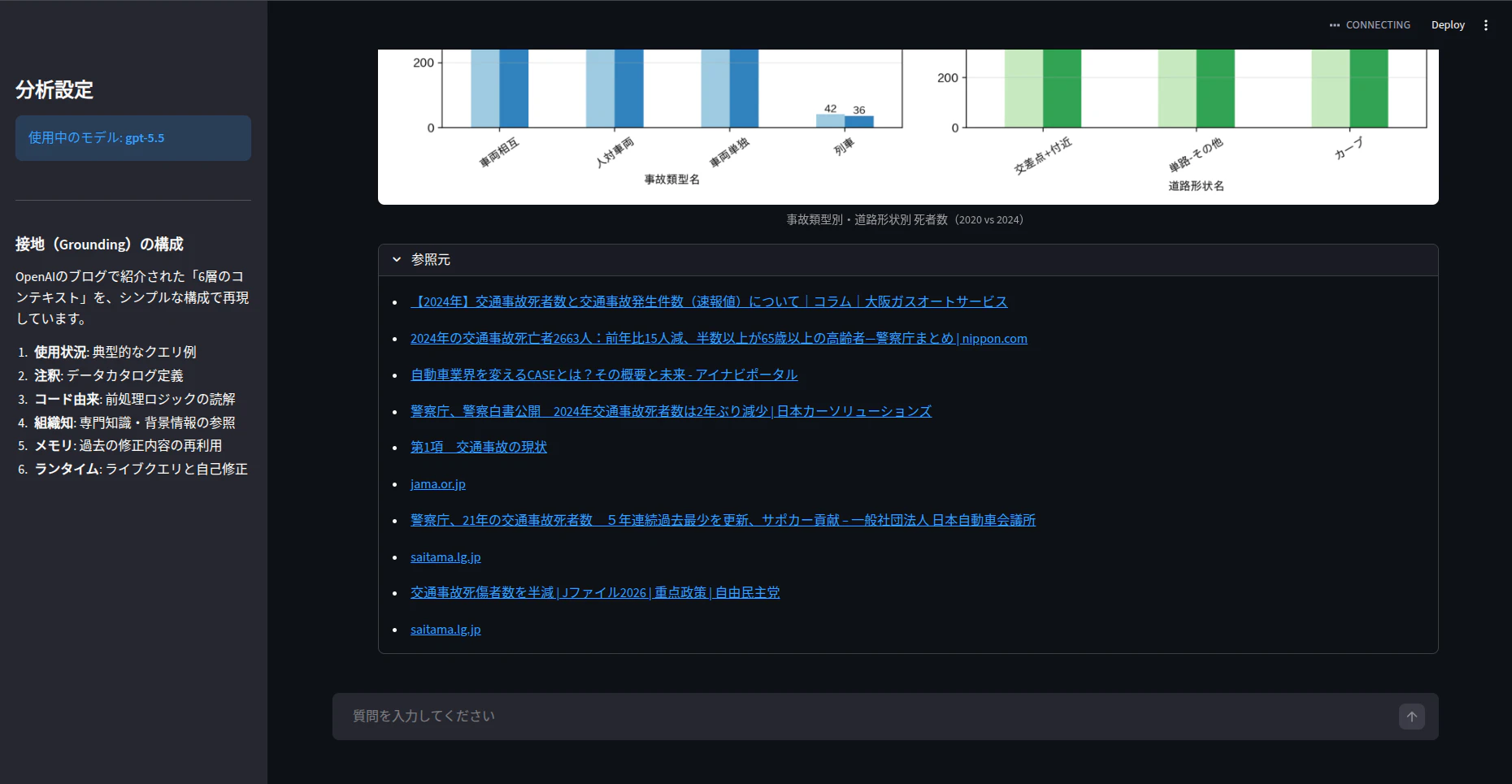Click the 注釈: データカタログ定義 item
Screen dimensions: 1512x784
pyautogui.click(x=108, y=375)
